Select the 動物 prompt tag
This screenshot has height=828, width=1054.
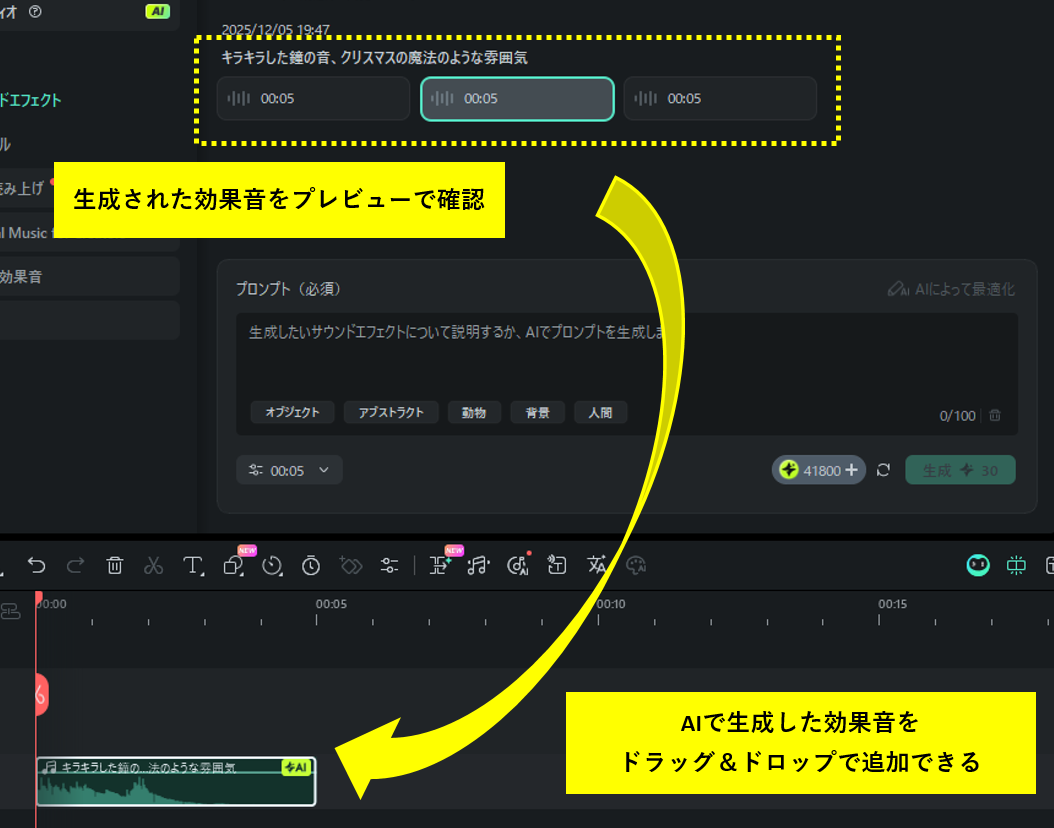[474, 412]
